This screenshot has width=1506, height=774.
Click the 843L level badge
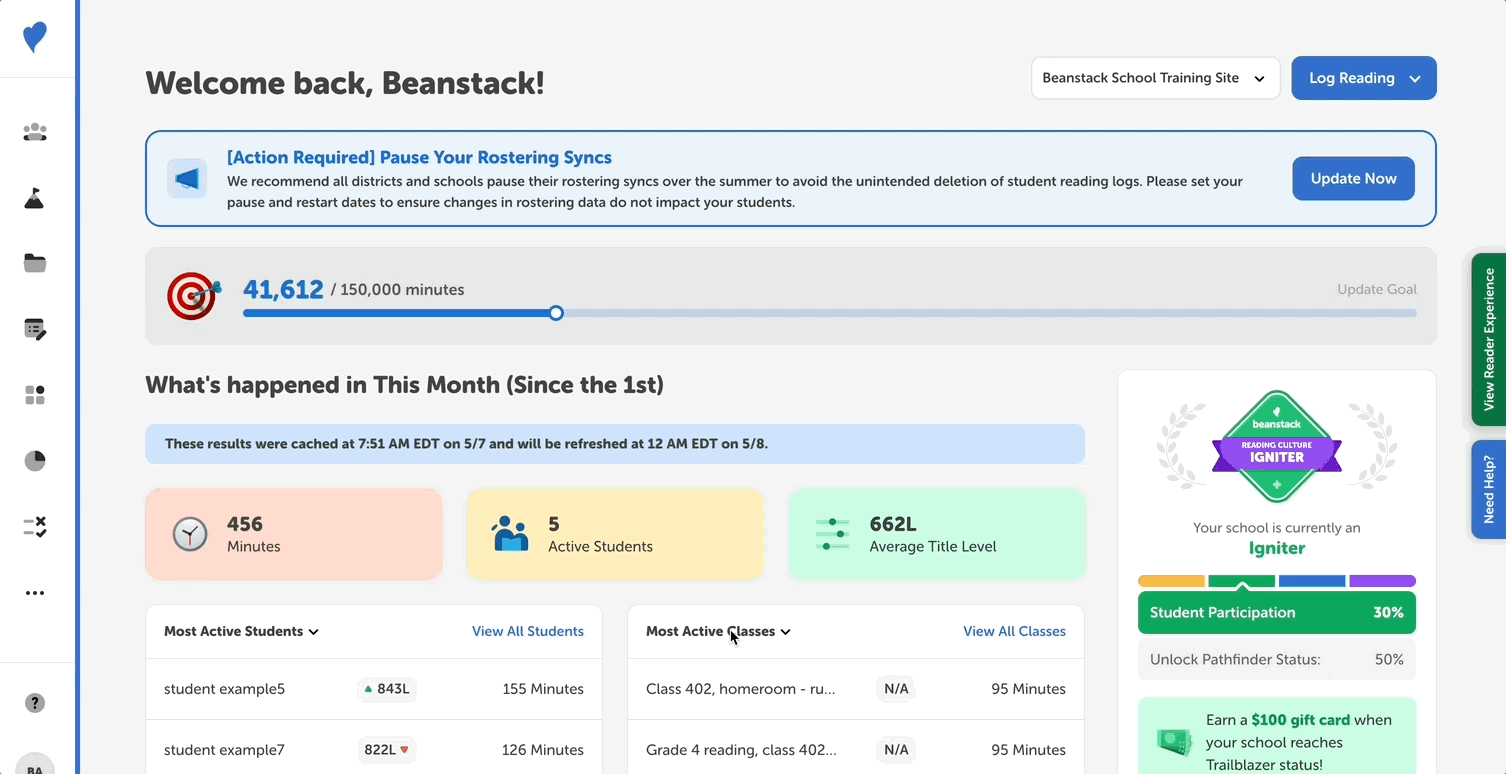pos(386,689)
